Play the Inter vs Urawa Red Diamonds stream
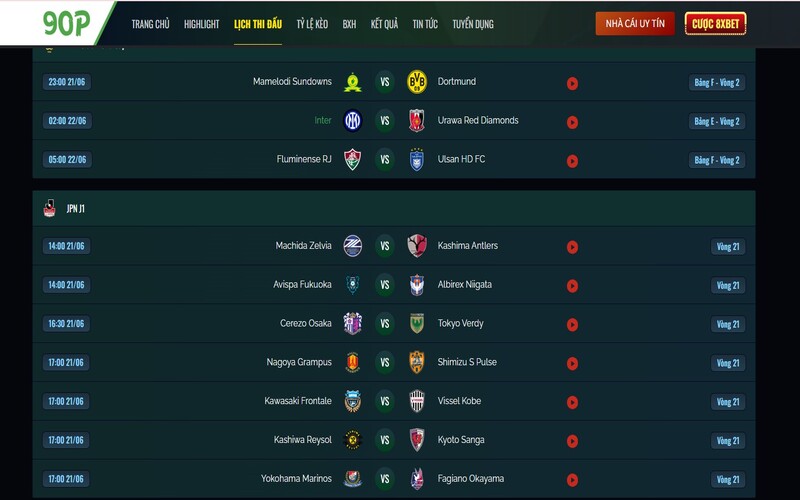This screenshot has height=500, width=800. tap(572, 122)
